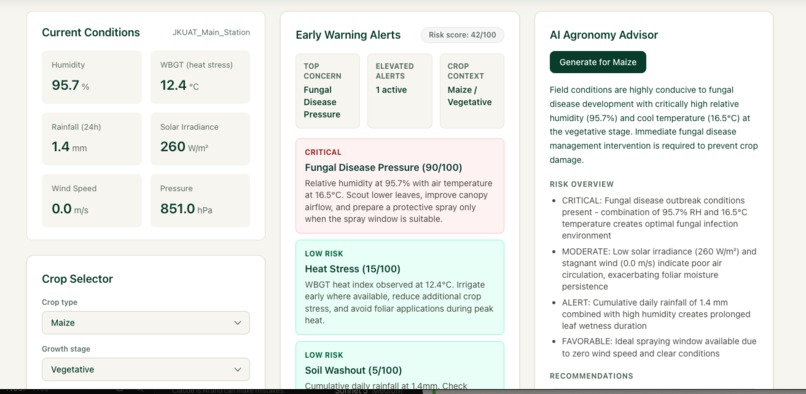Click the Generate for Maize button
This screenshot has height=394, width=806.
[598, 62]
